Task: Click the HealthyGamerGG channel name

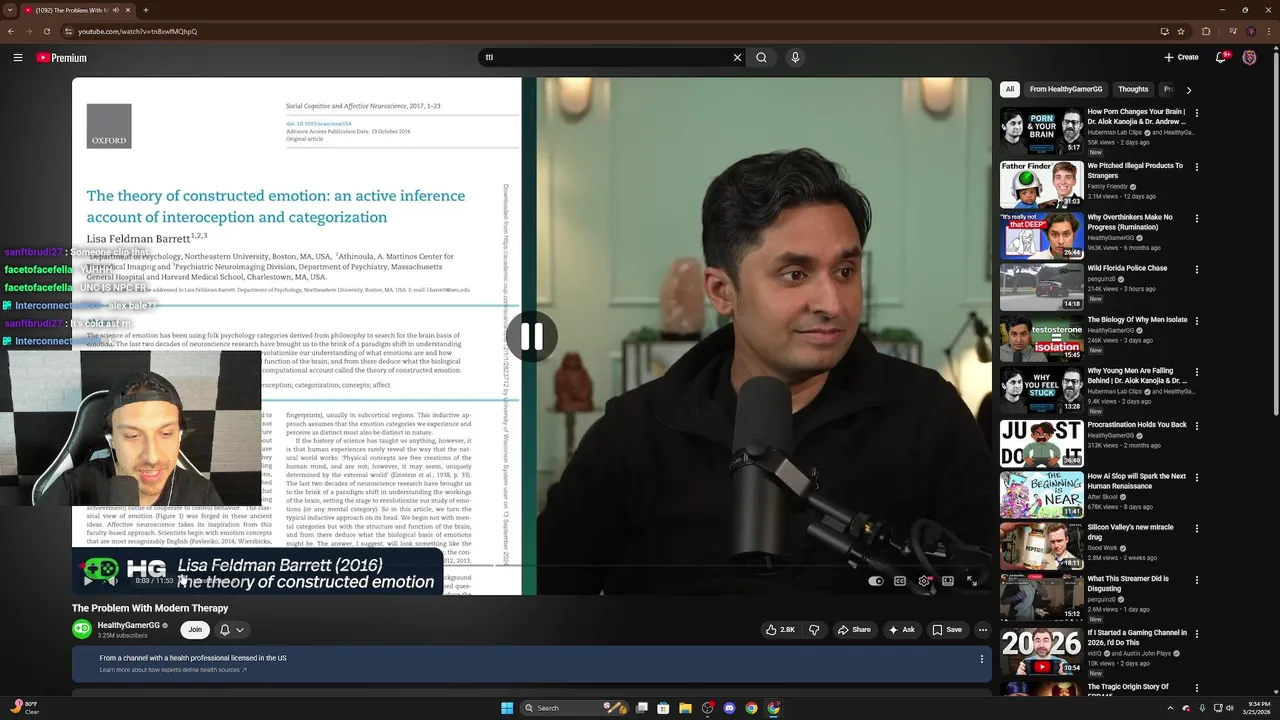Action: (129, 625)
